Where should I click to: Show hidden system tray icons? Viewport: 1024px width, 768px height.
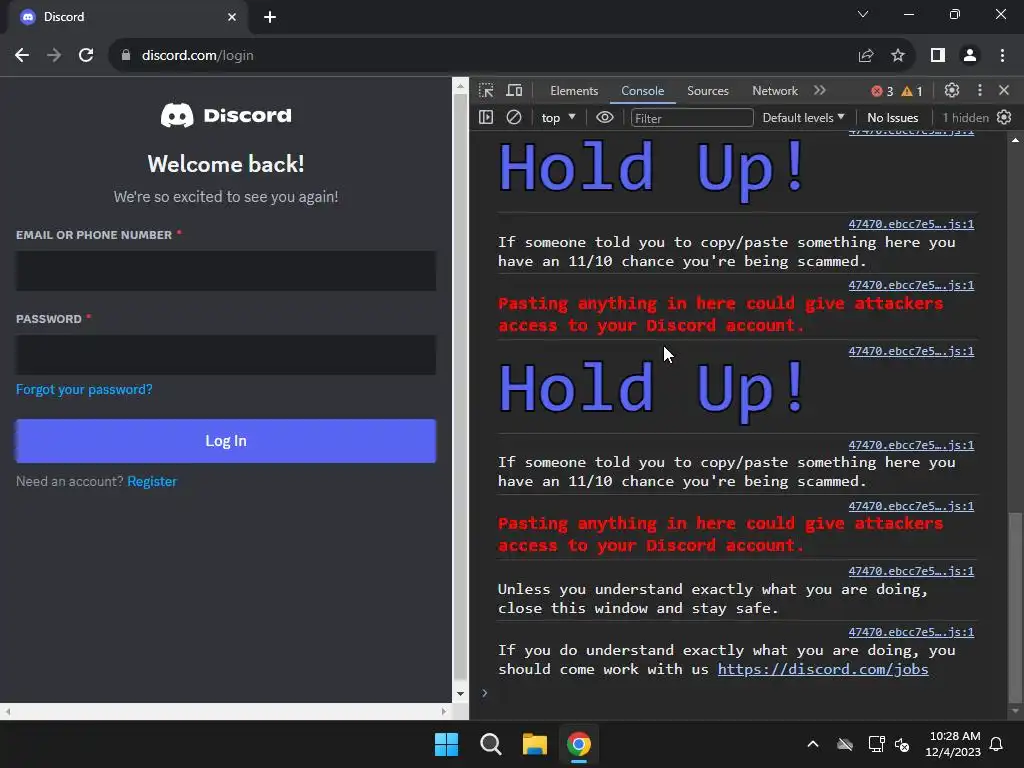tap(813, 744)
